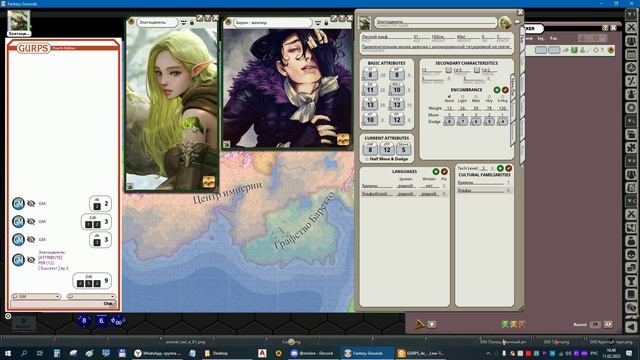
Task: Toggle visibility of second GM roll
Action: (x=31, y=221)
